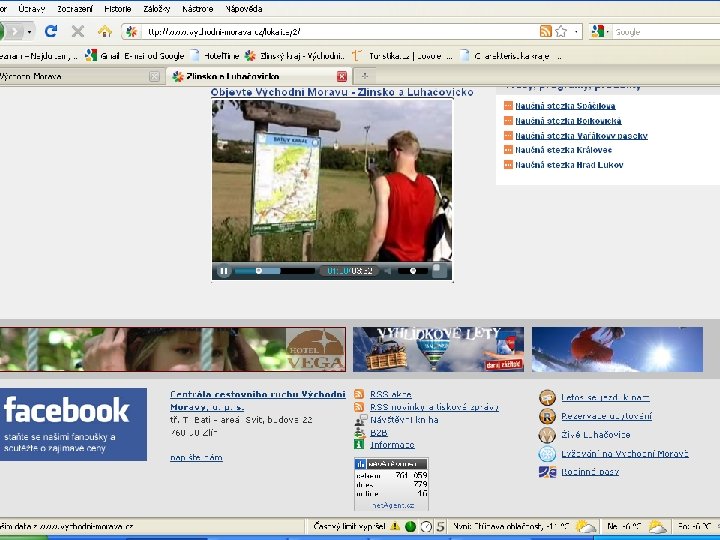Image resolution: width=720 pixels, height=540 pixels.
Task: Open Naučná stezka Královec link
Action: click(x=563, y=150)
